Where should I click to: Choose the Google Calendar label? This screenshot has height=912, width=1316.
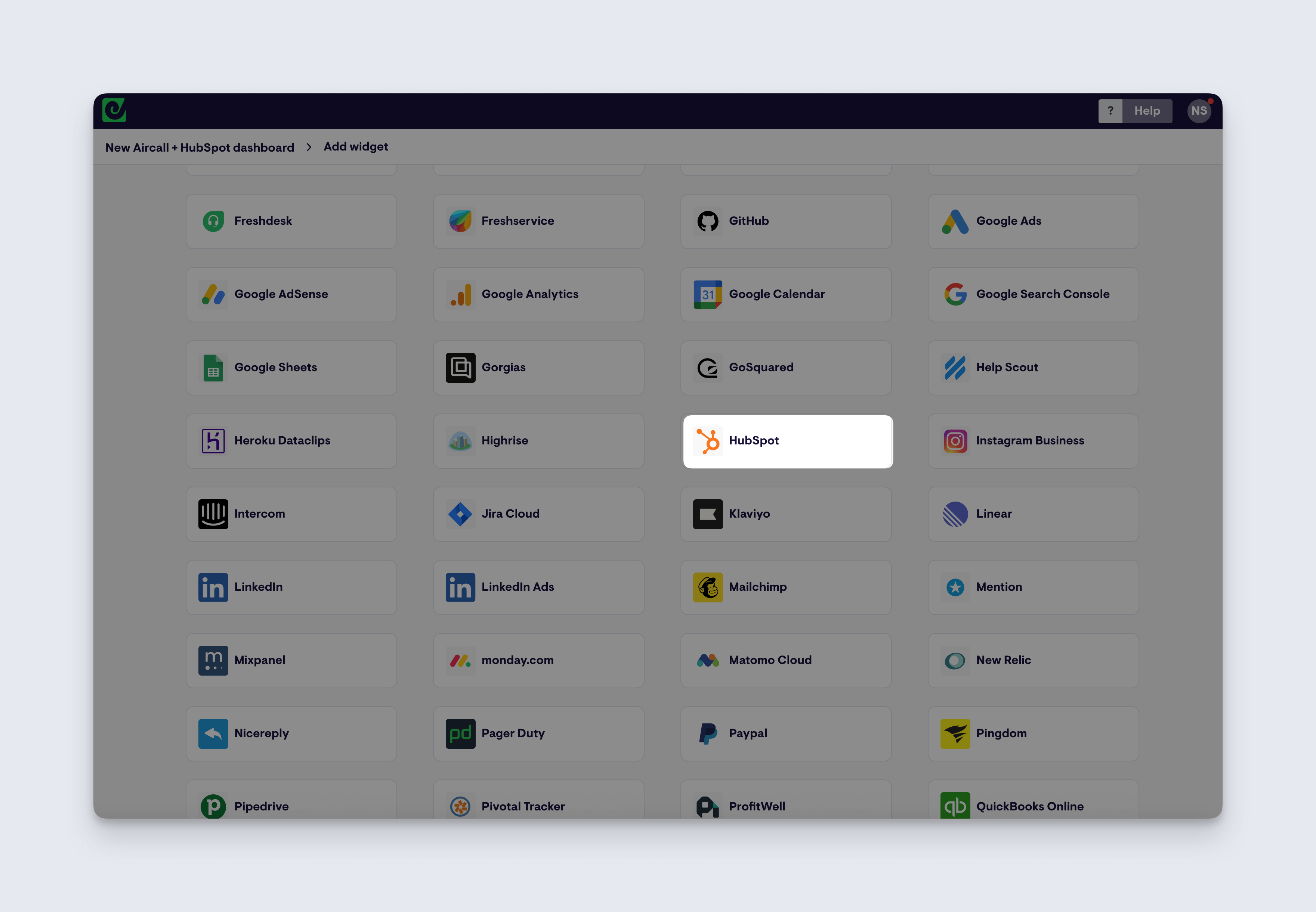pyautogui.click(x=777, y=294)
